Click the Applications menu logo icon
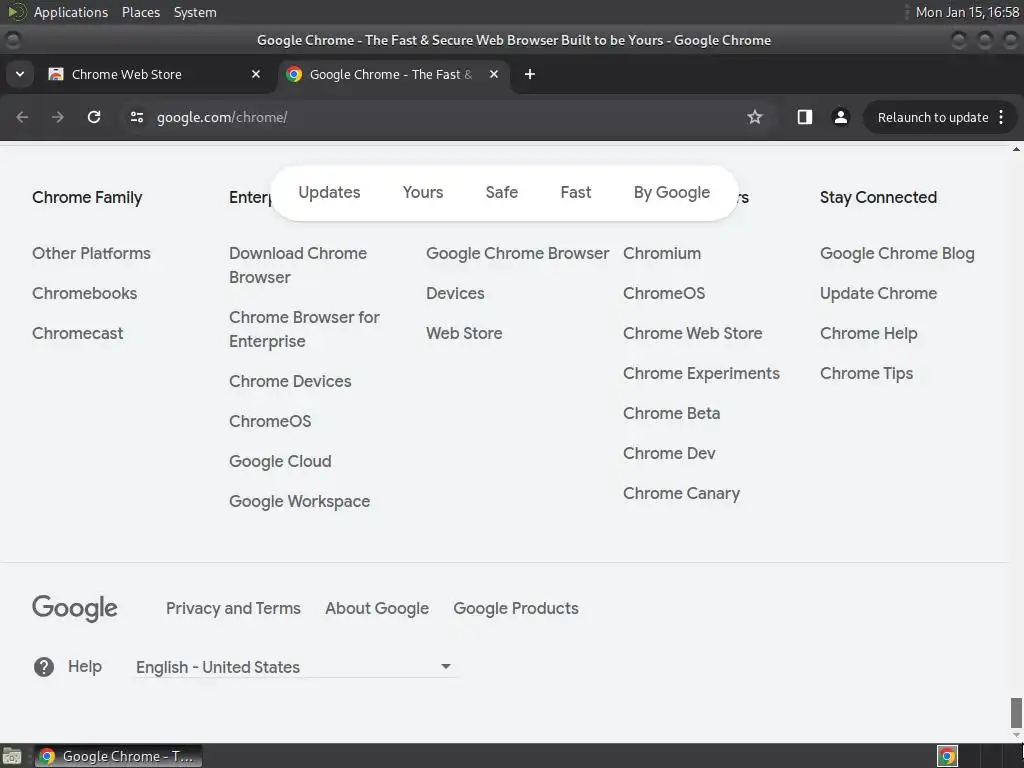 click(16, 12)
